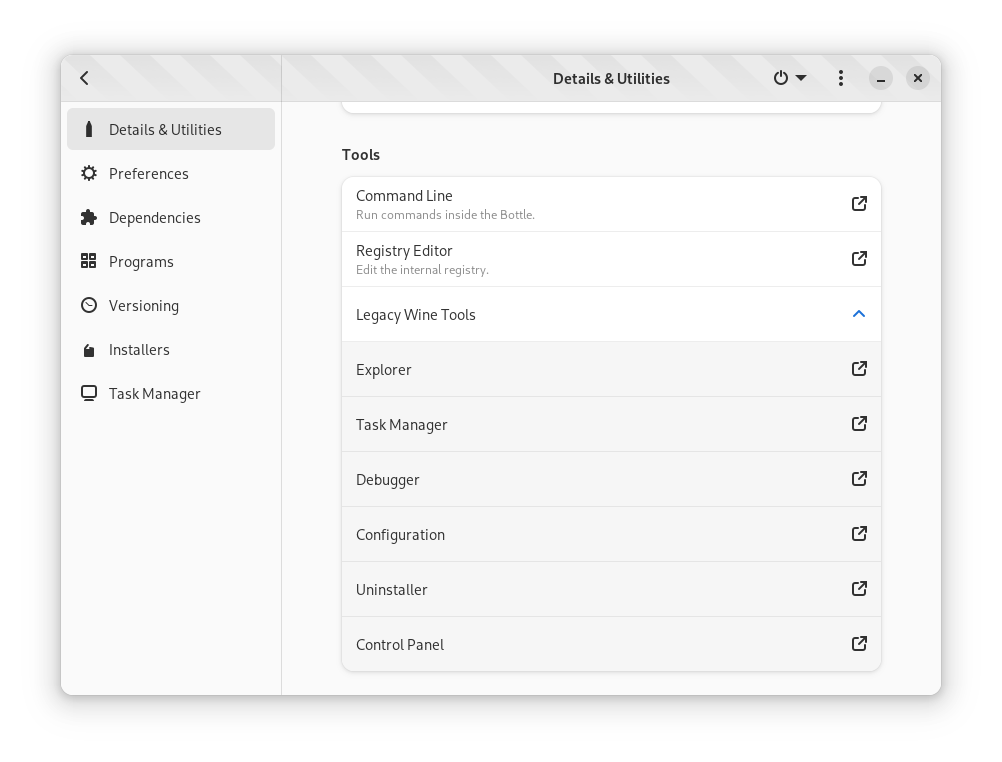The width and height of the screenshot is (1002, 762).
Task: Click the Uninstaller launch icon
Action: point(859,589)
